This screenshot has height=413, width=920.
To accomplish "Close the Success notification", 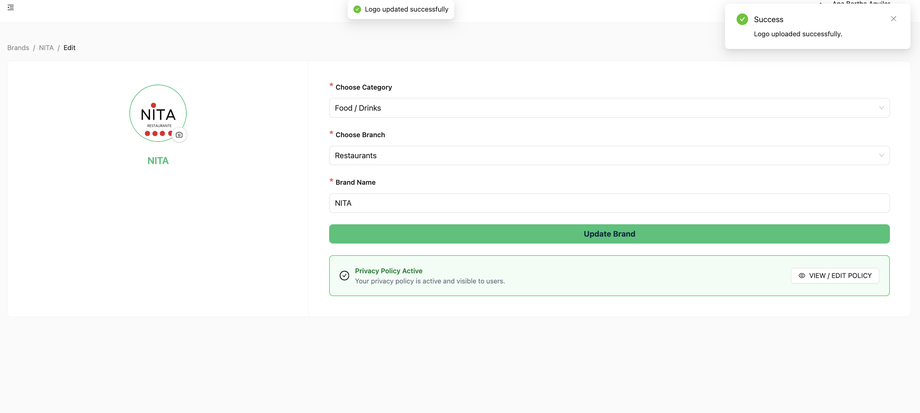I will tap(893, 19).
